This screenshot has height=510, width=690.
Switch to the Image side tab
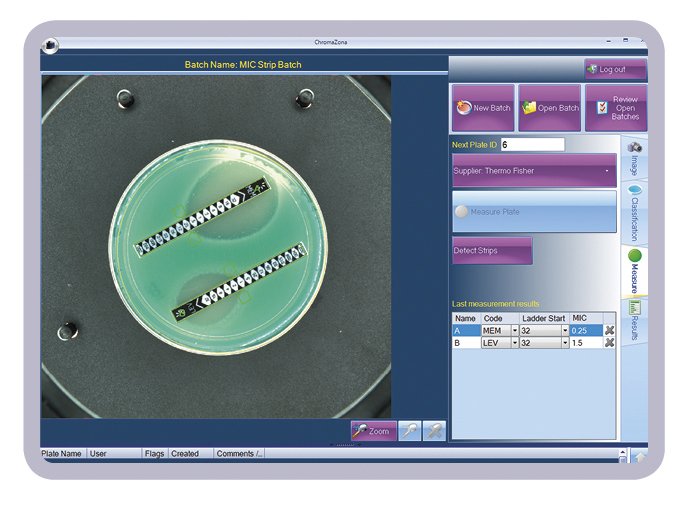point(634,158)
